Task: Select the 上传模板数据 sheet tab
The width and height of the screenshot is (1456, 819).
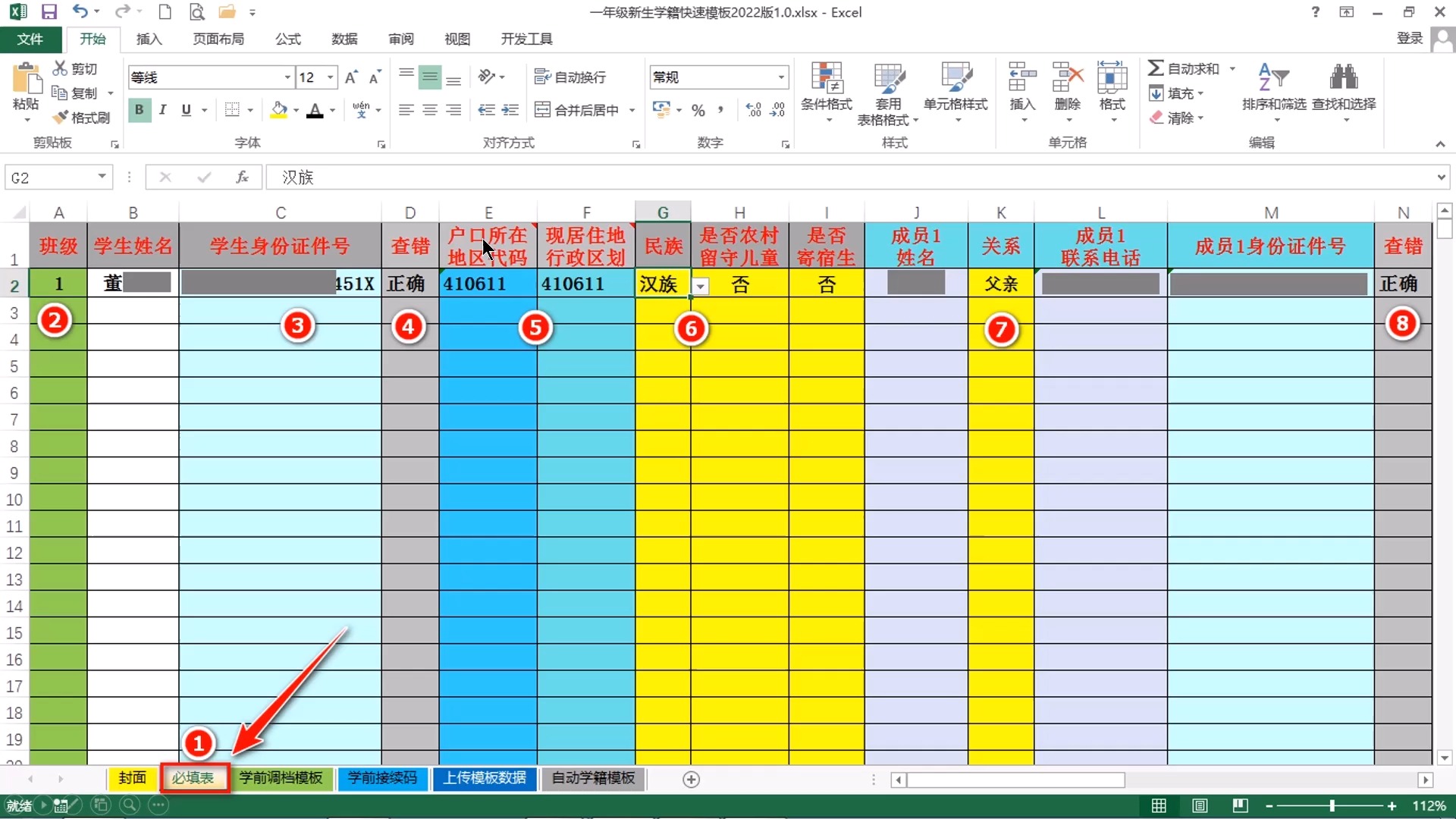Action: pos(485,778)
